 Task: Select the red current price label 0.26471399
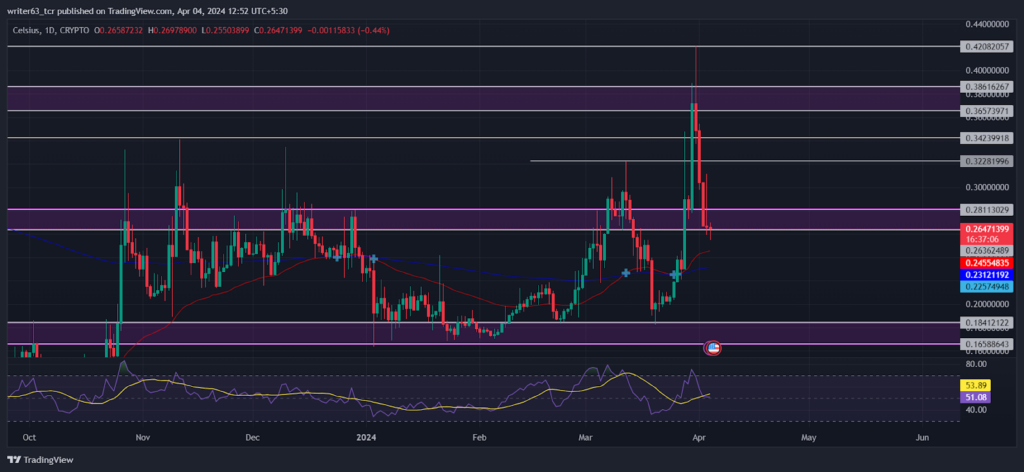click(x=986, y=229)
